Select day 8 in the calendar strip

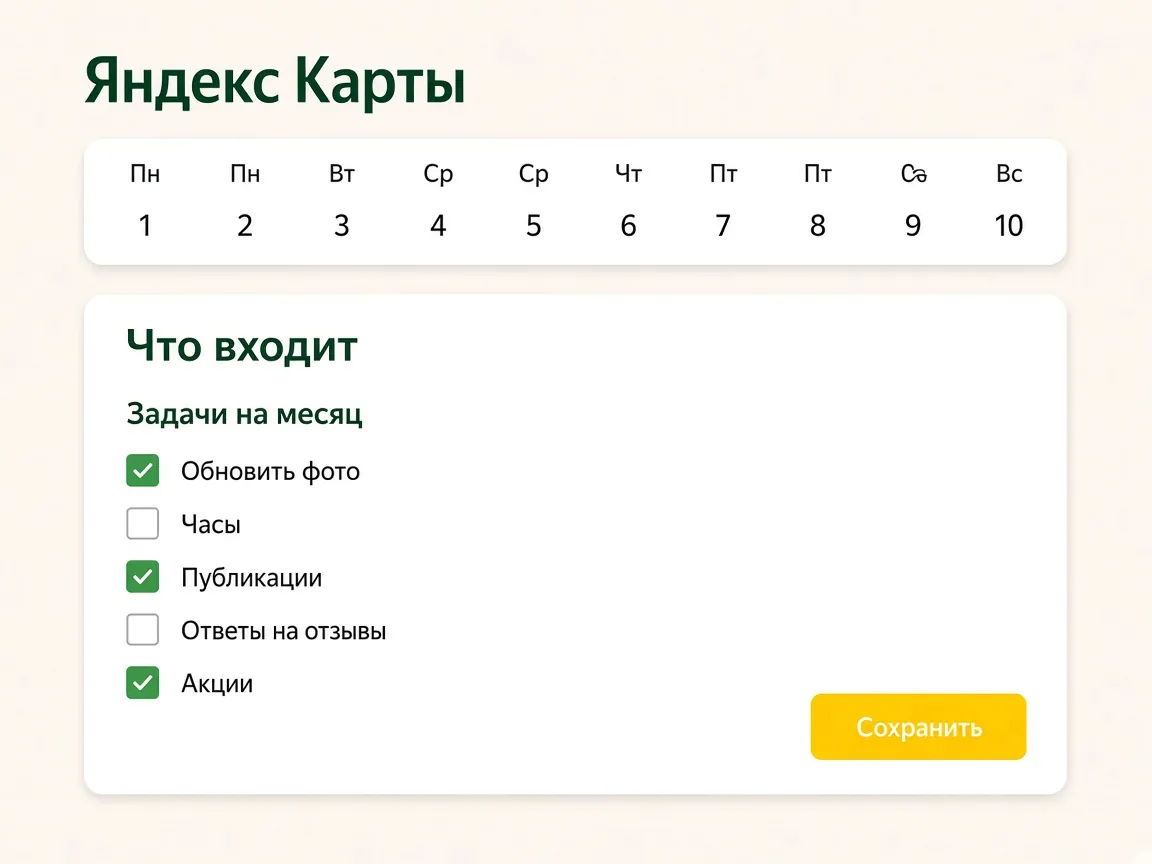(x=818, y=201)
